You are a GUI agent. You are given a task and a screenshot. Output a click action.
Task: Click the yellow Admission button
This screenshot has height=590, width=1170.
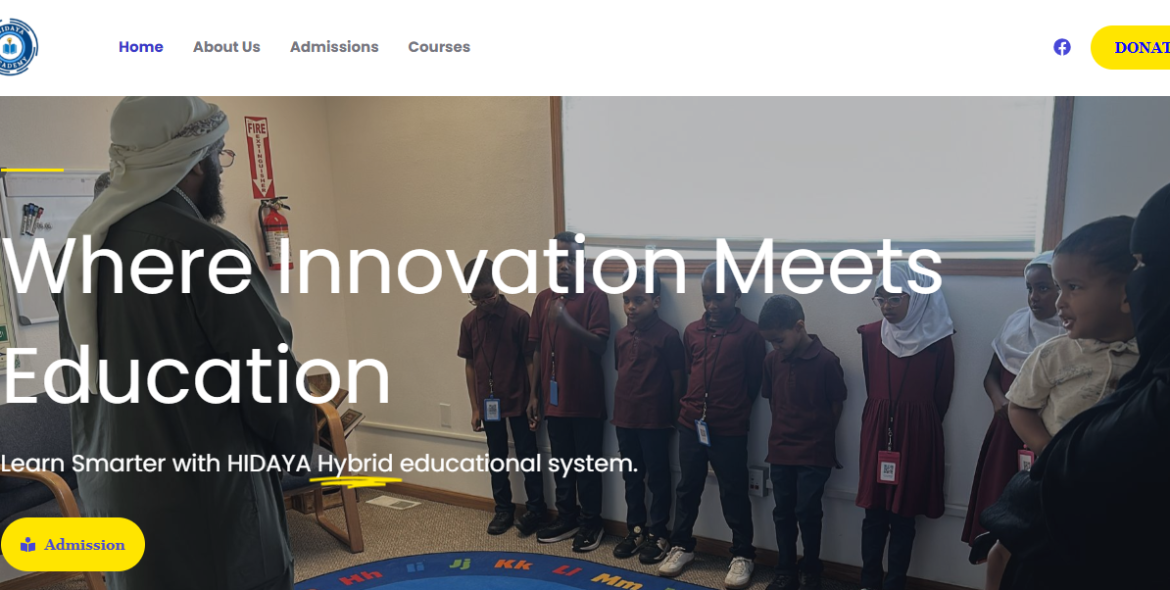coord(73,545)
